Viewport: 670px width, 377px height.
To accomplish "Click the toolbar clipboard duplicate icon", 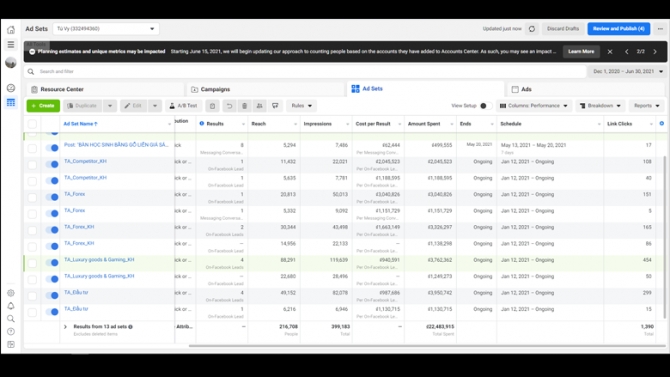I will click(212, 106).
